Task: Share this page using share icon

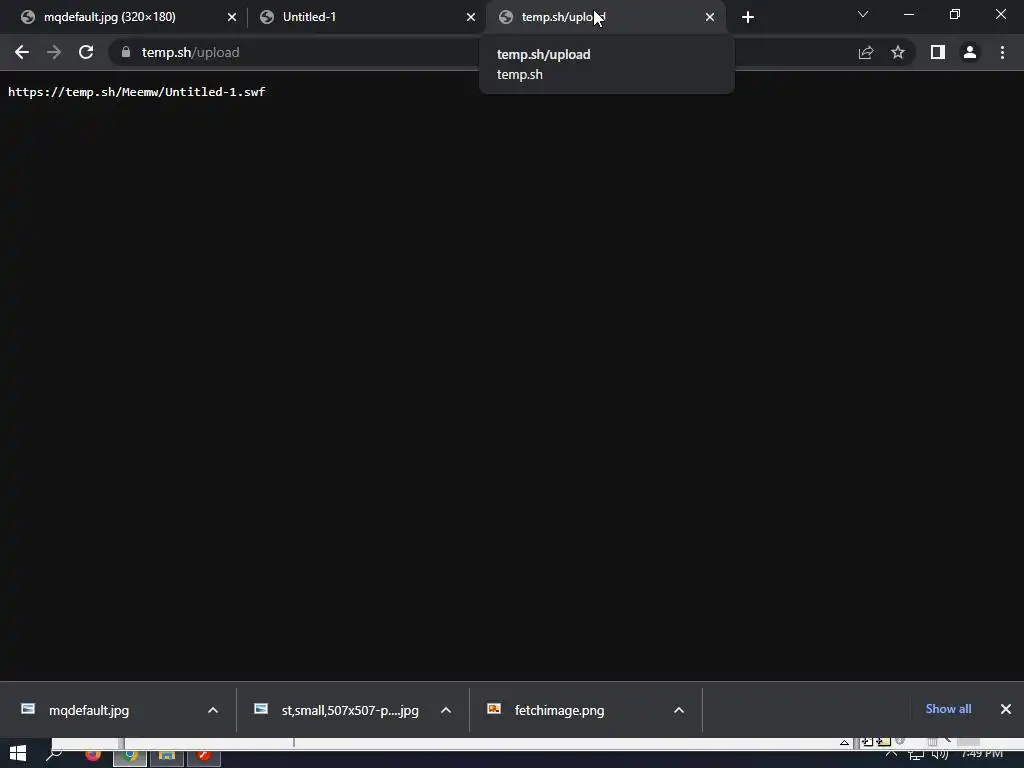Action: (x=866, y=52)
